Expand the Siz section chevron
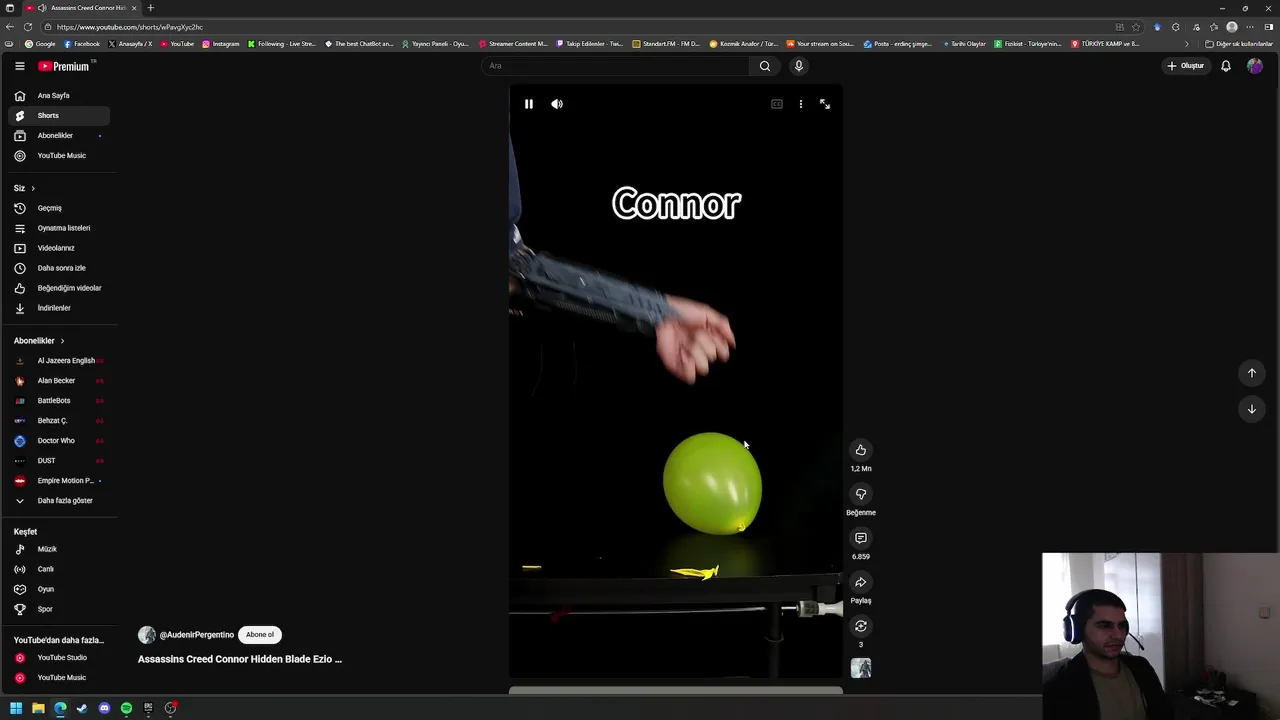 32,188
